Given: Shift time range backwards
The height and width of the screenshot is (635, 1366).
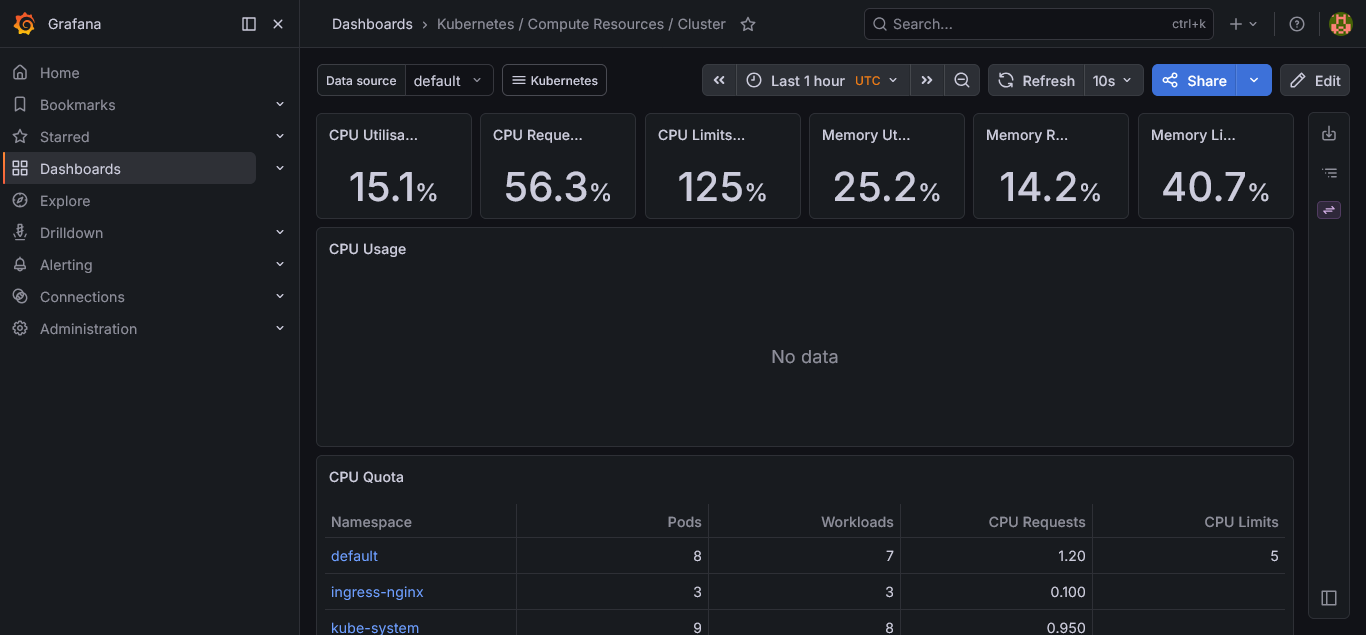Looking at the screenshot, I should point(719,81).
